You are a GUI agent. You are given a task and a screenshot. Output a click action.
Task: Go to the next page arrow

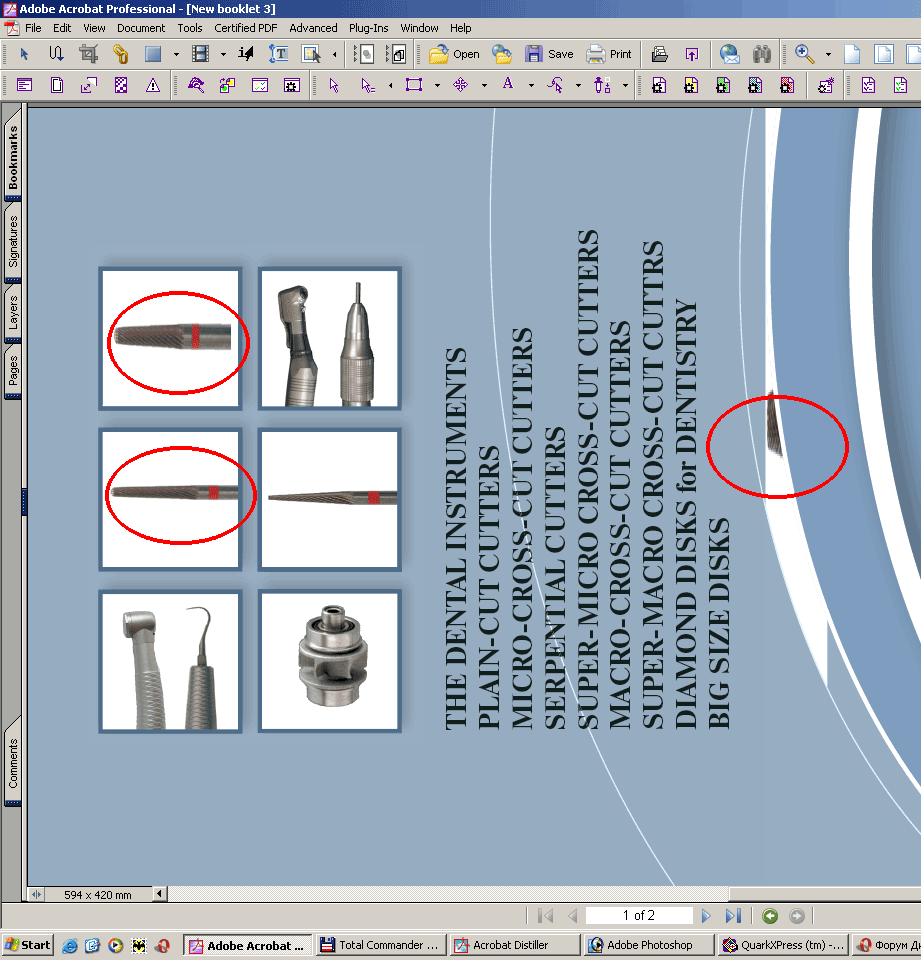click(x=706, y=916)
